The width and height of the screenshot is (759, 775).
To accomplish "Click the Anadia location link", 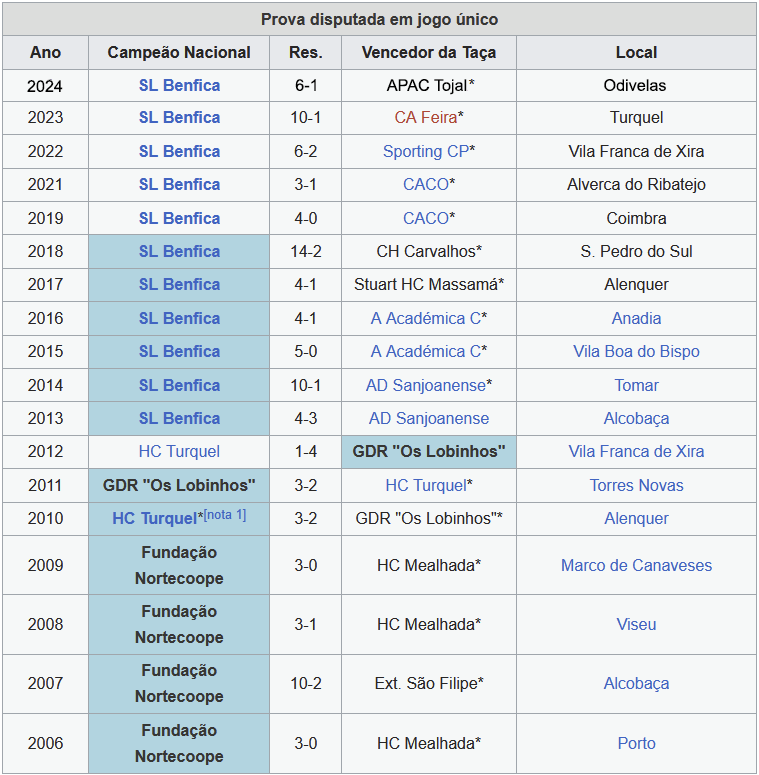I will tap(636, 319).
